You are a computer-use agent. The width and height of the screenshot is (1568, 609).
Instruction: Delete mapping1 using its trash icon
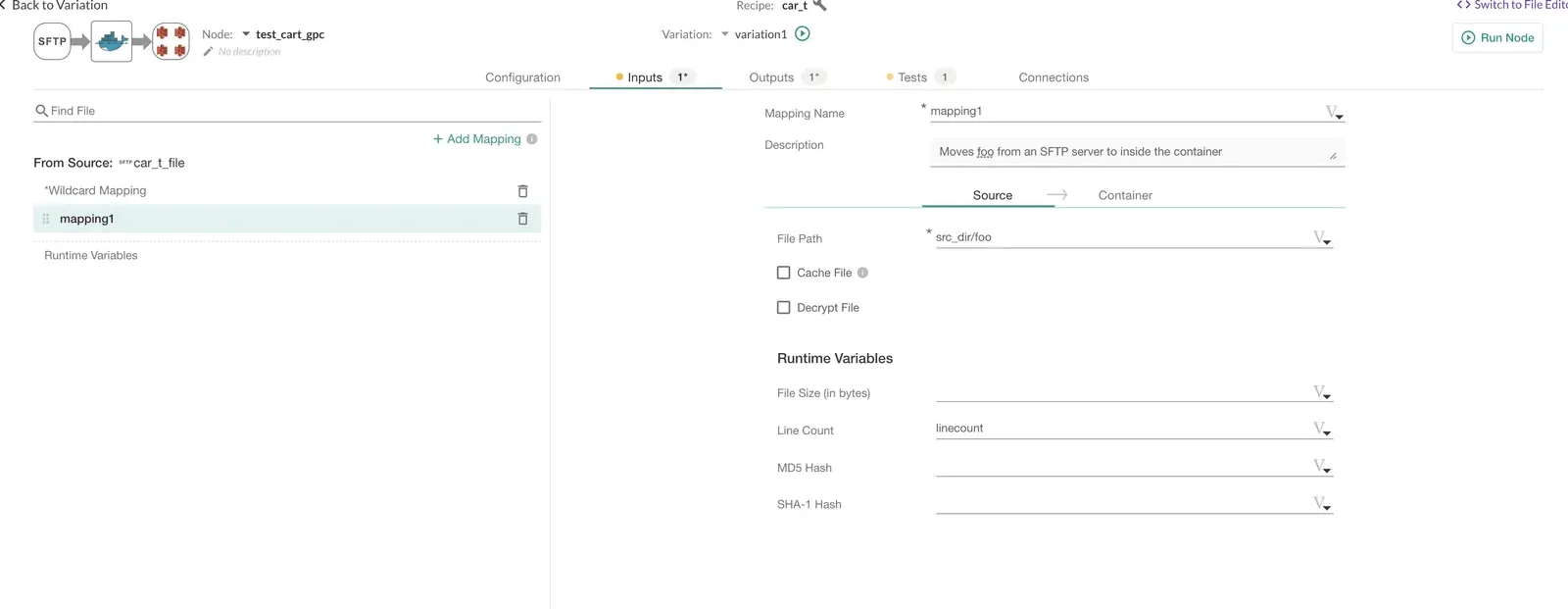522,219
